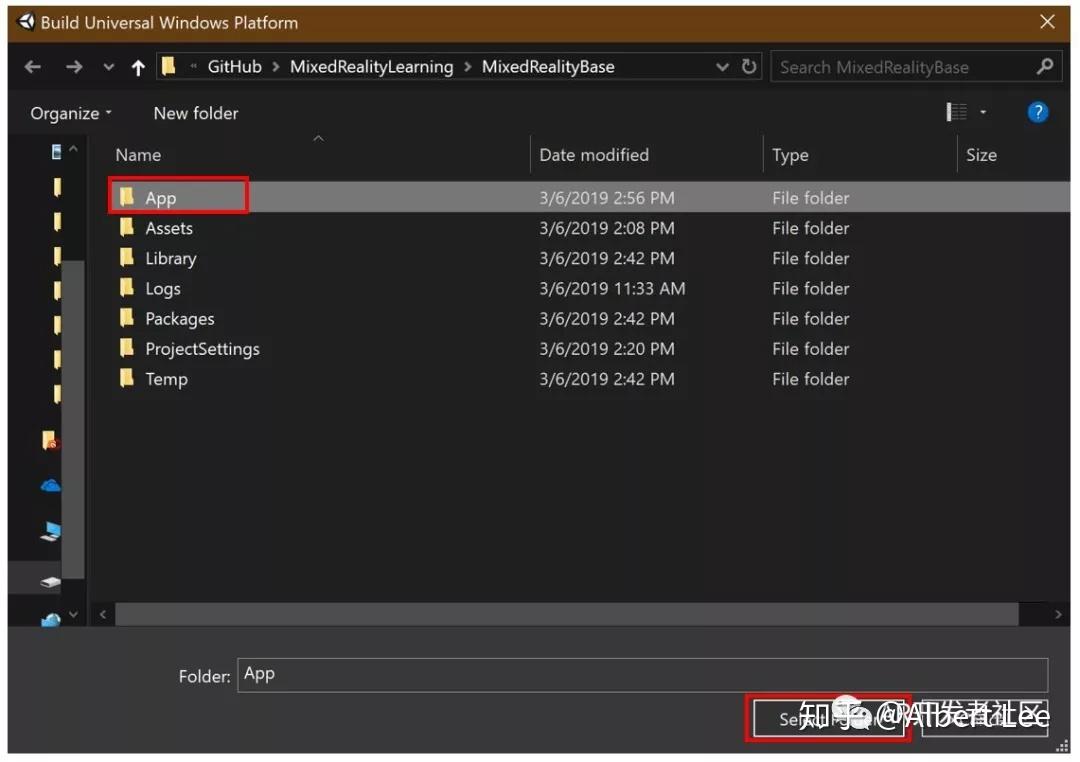
Task: Confirm with the Select Folder button
Action: [x=829, y=719]
